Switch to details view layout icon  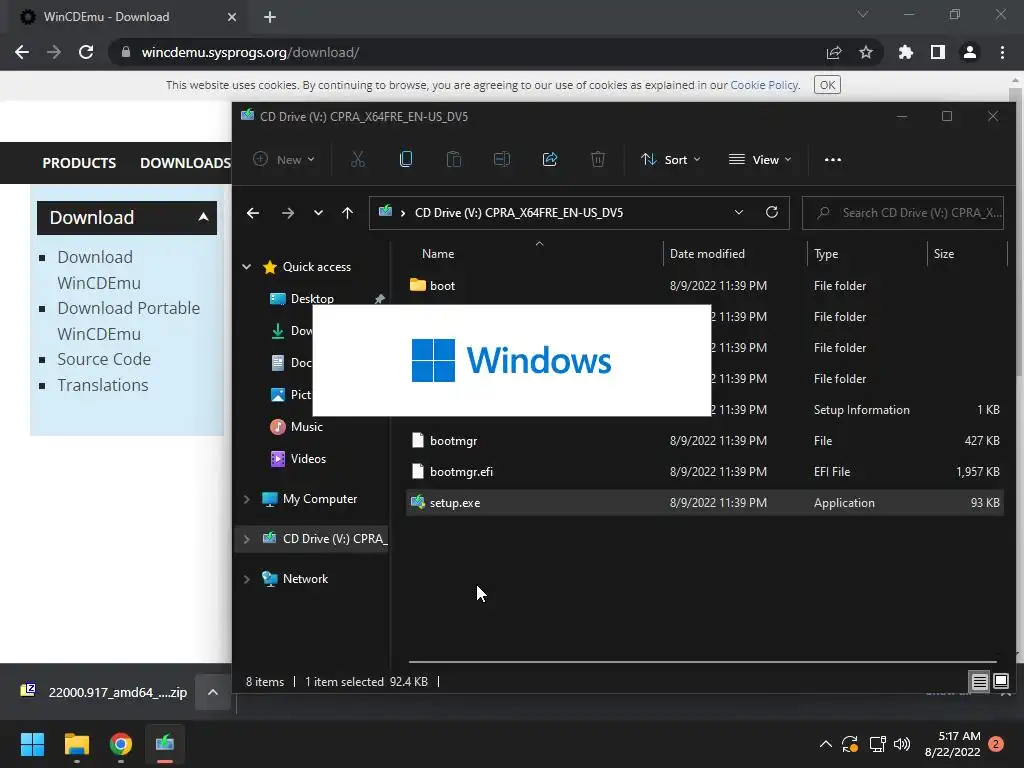click(x=980, y=682)
